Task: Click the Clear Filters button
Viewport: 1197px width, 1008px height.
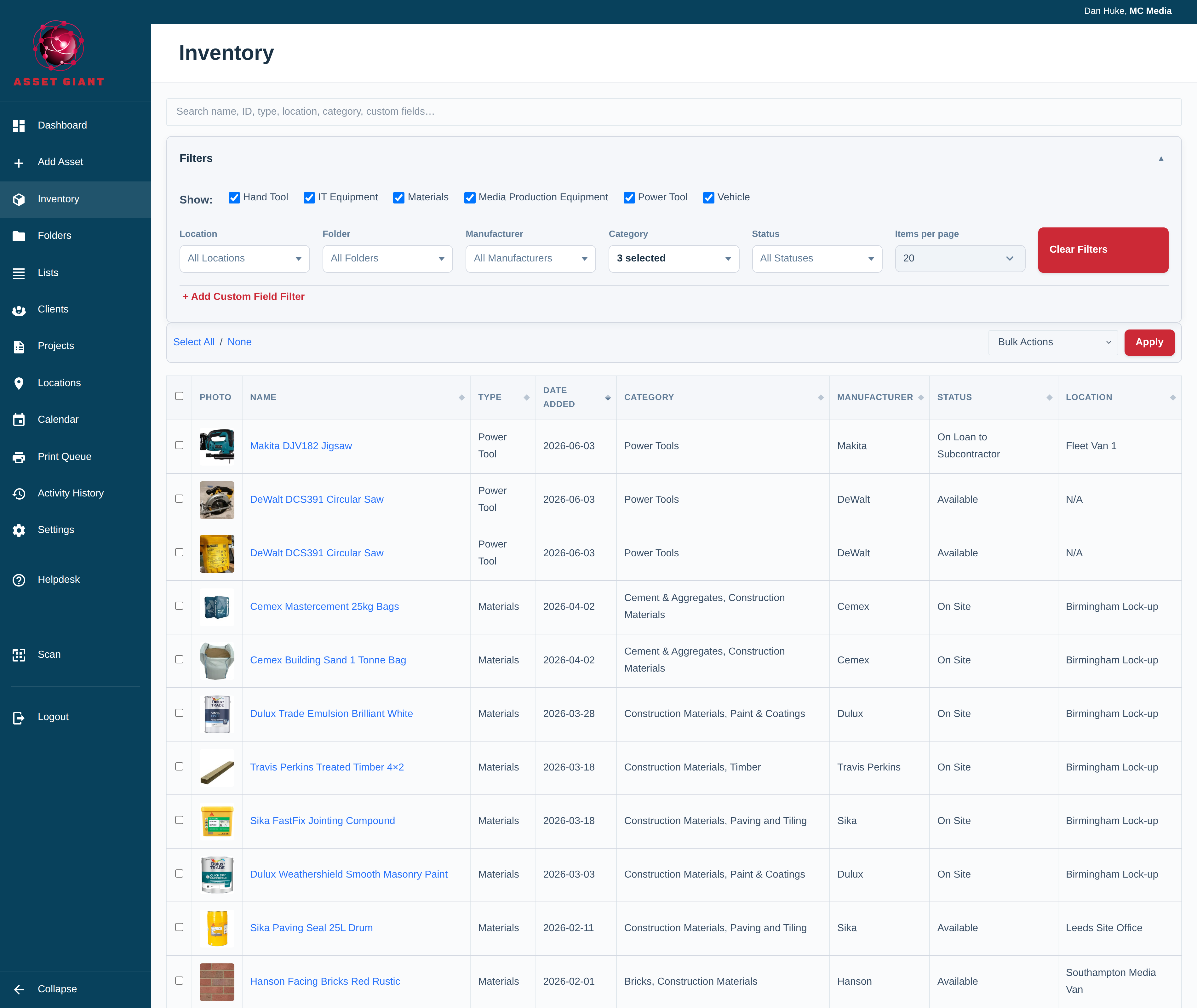Action: tap(1103, 250)
